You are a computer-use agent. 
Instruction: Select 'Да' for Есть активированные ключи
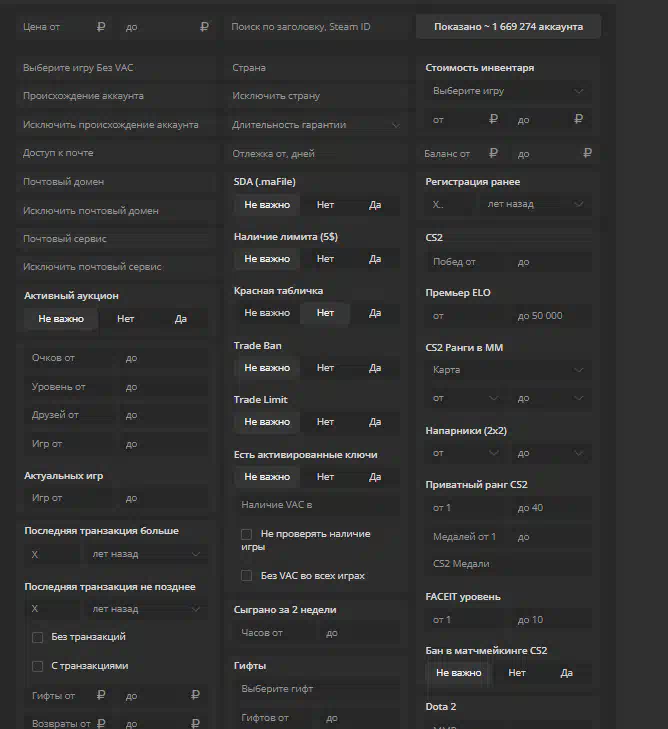point(375,477)
